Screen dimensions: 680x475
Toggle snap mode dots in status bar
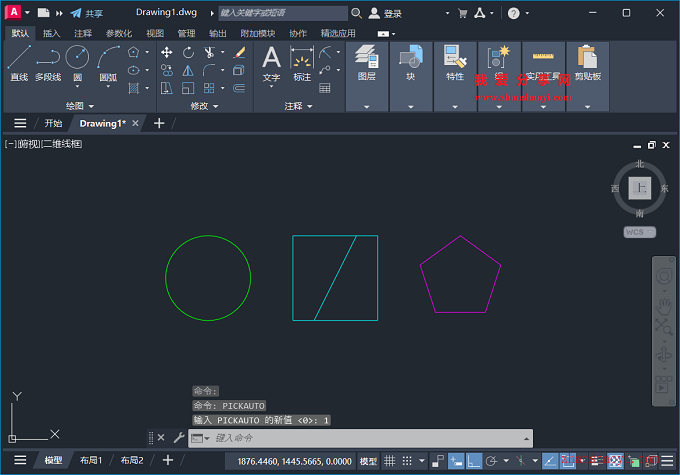407,461
